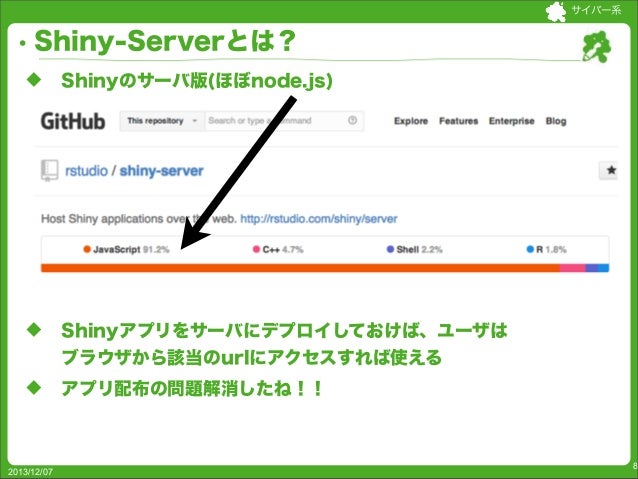Click the サイバー系 header text
The width and height of the screenshot is (638, 479).
click(596, 10)
